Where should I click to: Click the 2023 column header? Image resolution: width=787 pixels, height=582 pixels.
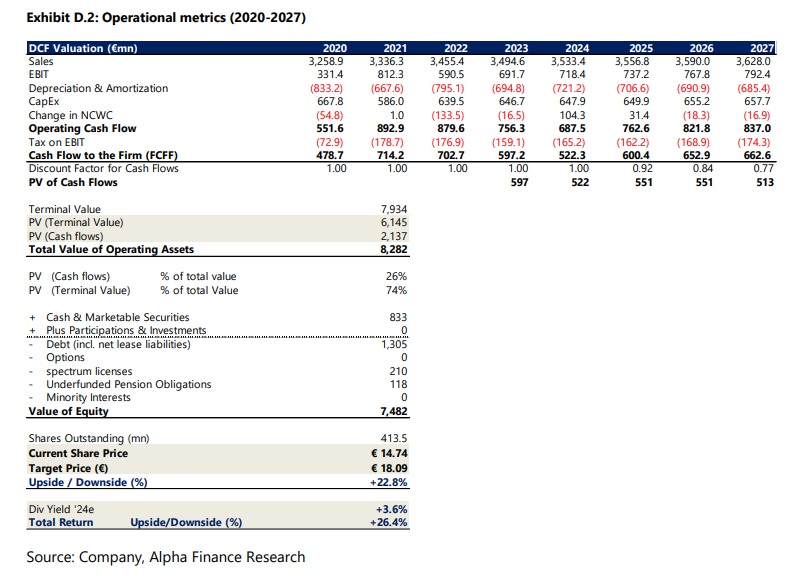516,48
